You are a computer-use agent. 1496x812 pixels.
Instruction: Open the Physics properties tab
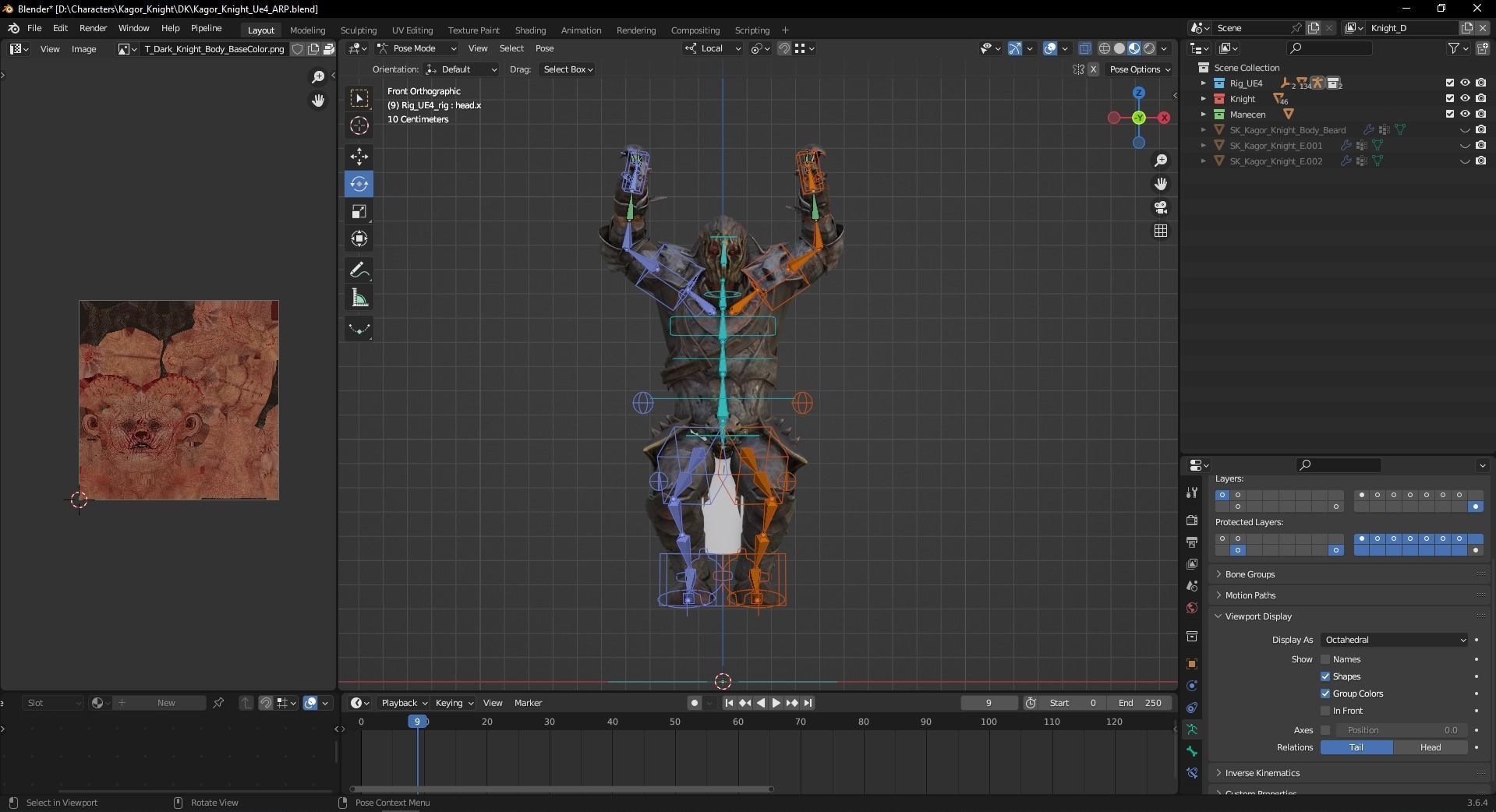point(1191,686)
